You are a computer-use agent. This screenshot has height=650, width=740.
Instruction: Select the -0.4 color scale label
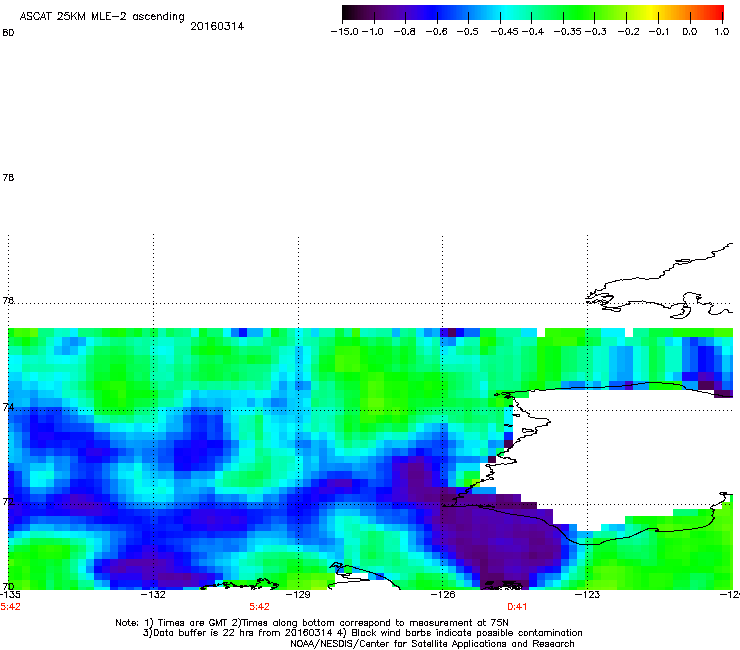533,32
